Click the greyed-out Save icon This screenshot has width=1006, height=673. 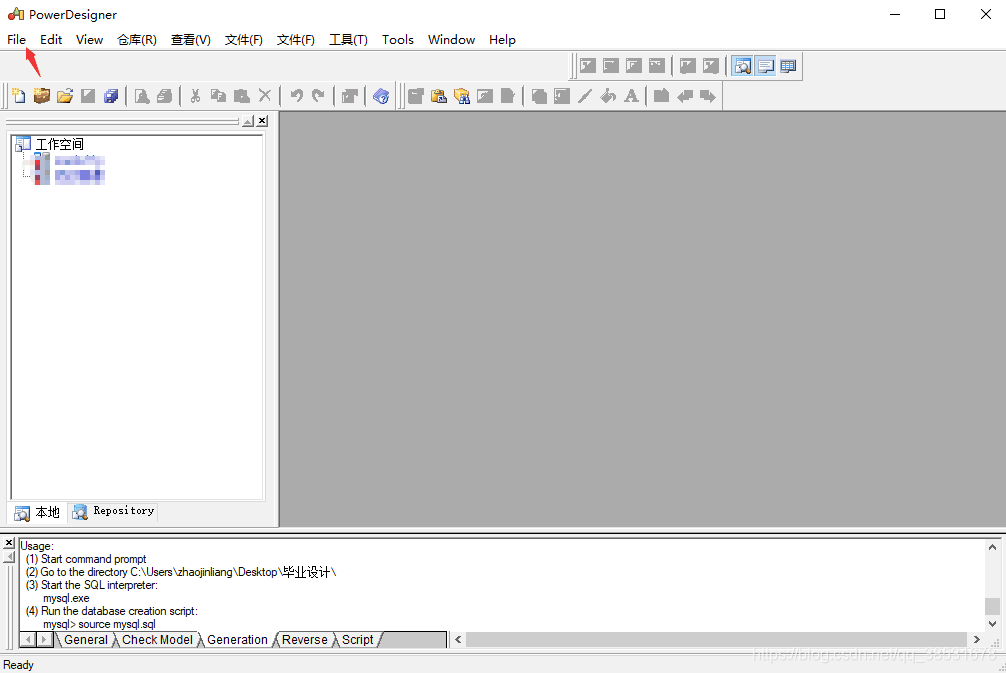click(x=88, y=96)
